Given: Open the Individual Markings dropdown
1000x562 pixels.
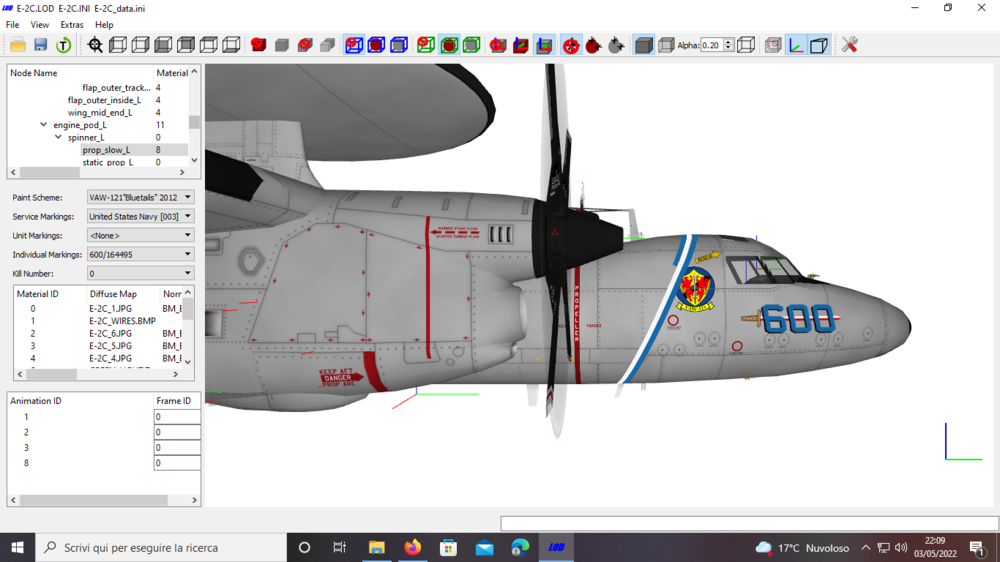Looking at the screenshot, I should [140, 255].
